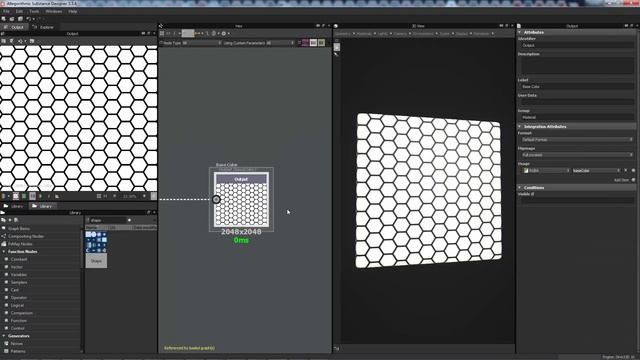This screenshot has height=360, width=640.
Task: Click the undo icon in main toolbar
Action: [x=29, y=19]
